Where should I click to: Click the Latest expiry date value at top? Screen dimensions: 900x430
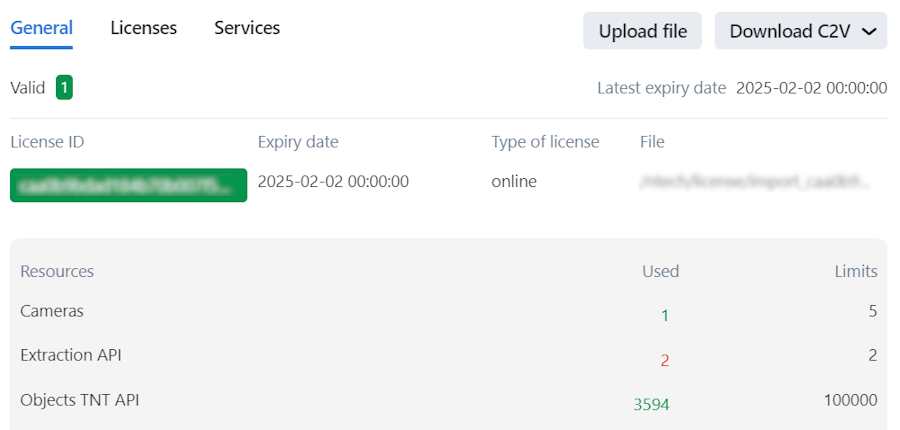(x=811, y=88)
